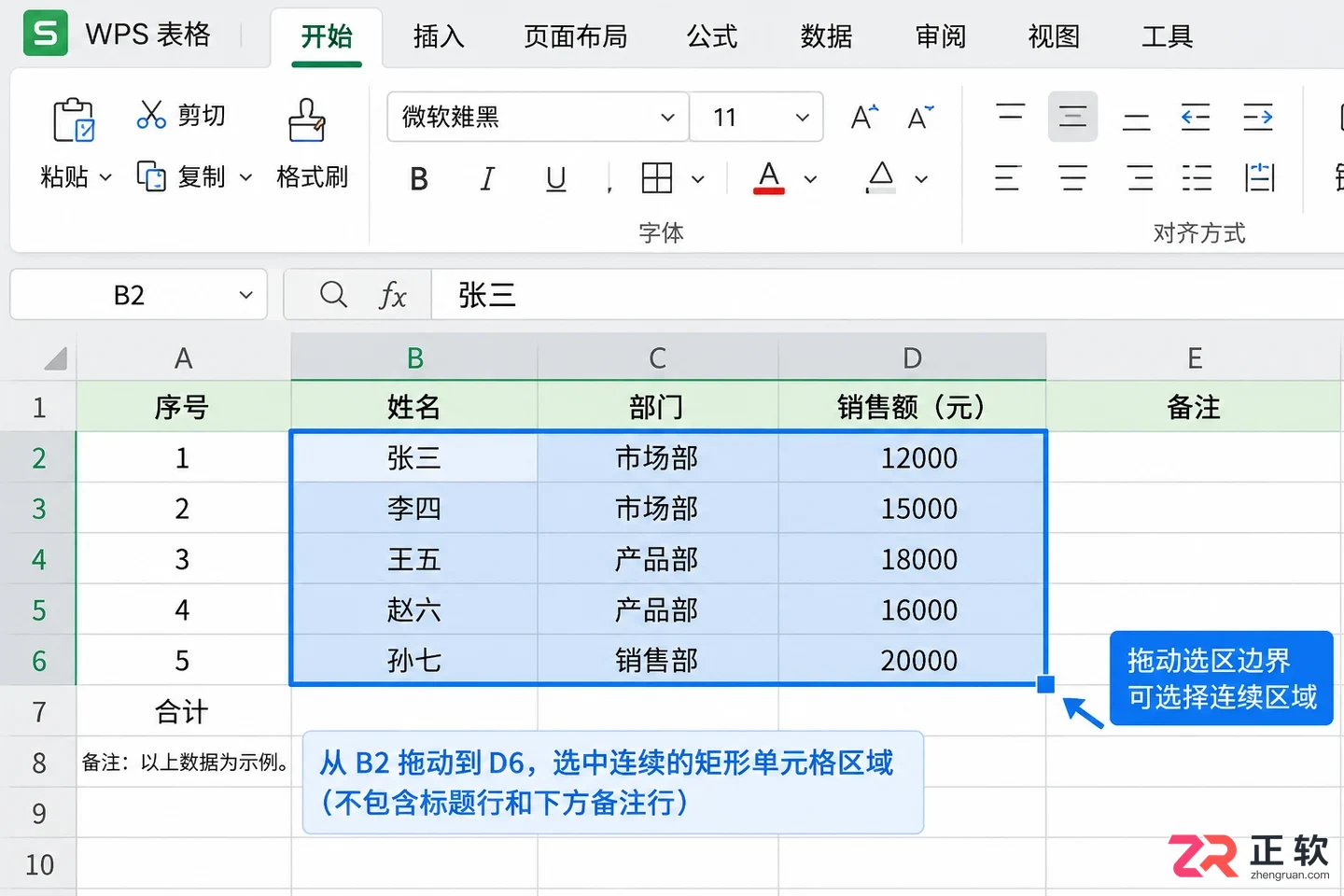The width and height of the screenshot is (1344, 896).
Task: Open the 插入 tab
Action: point(439,36)
